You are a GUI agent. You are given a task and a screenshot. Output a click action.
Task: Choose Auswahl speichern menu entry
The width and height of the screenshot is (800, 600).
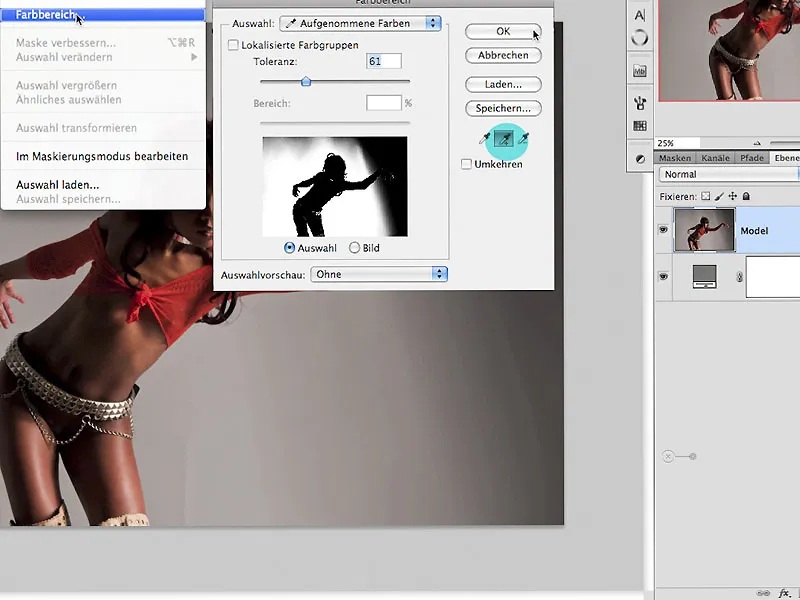pyautogui.click(x=103, y=199)
